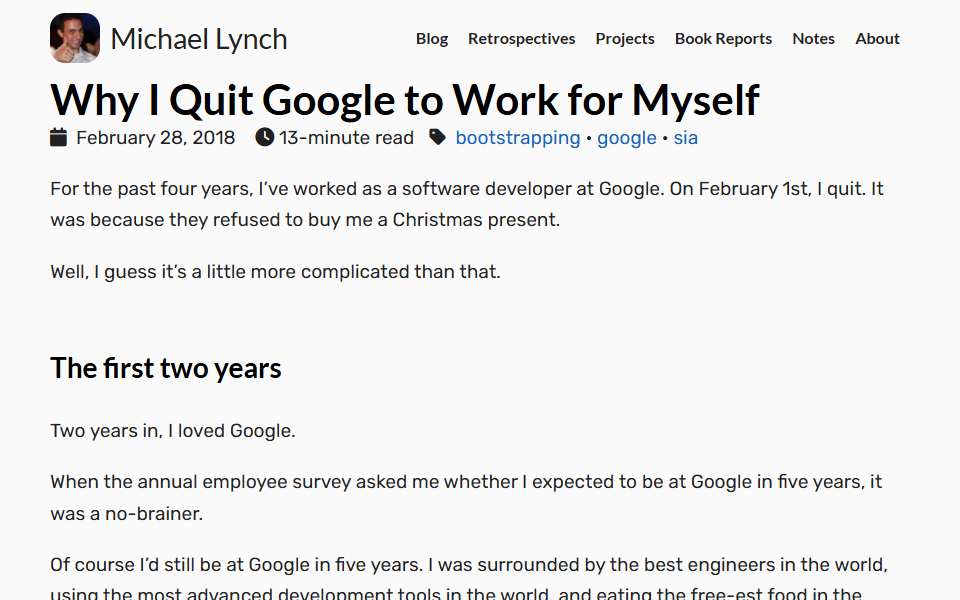Click the Michael Lynch site title
Image resolution: width=960 pixels, height=600 pixels.
point(199,39)
